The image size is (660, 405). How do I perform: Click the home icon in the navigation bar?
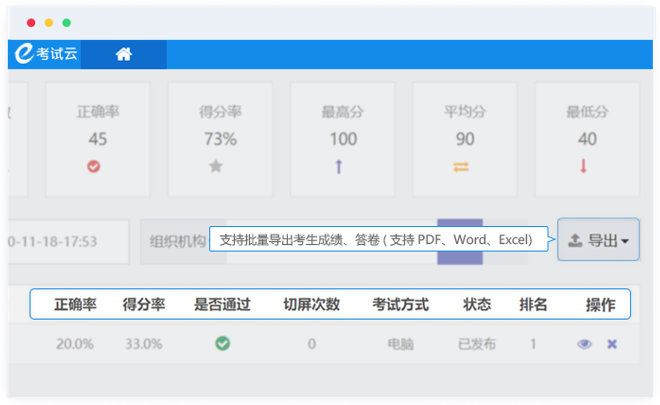[x=123, y=55]
